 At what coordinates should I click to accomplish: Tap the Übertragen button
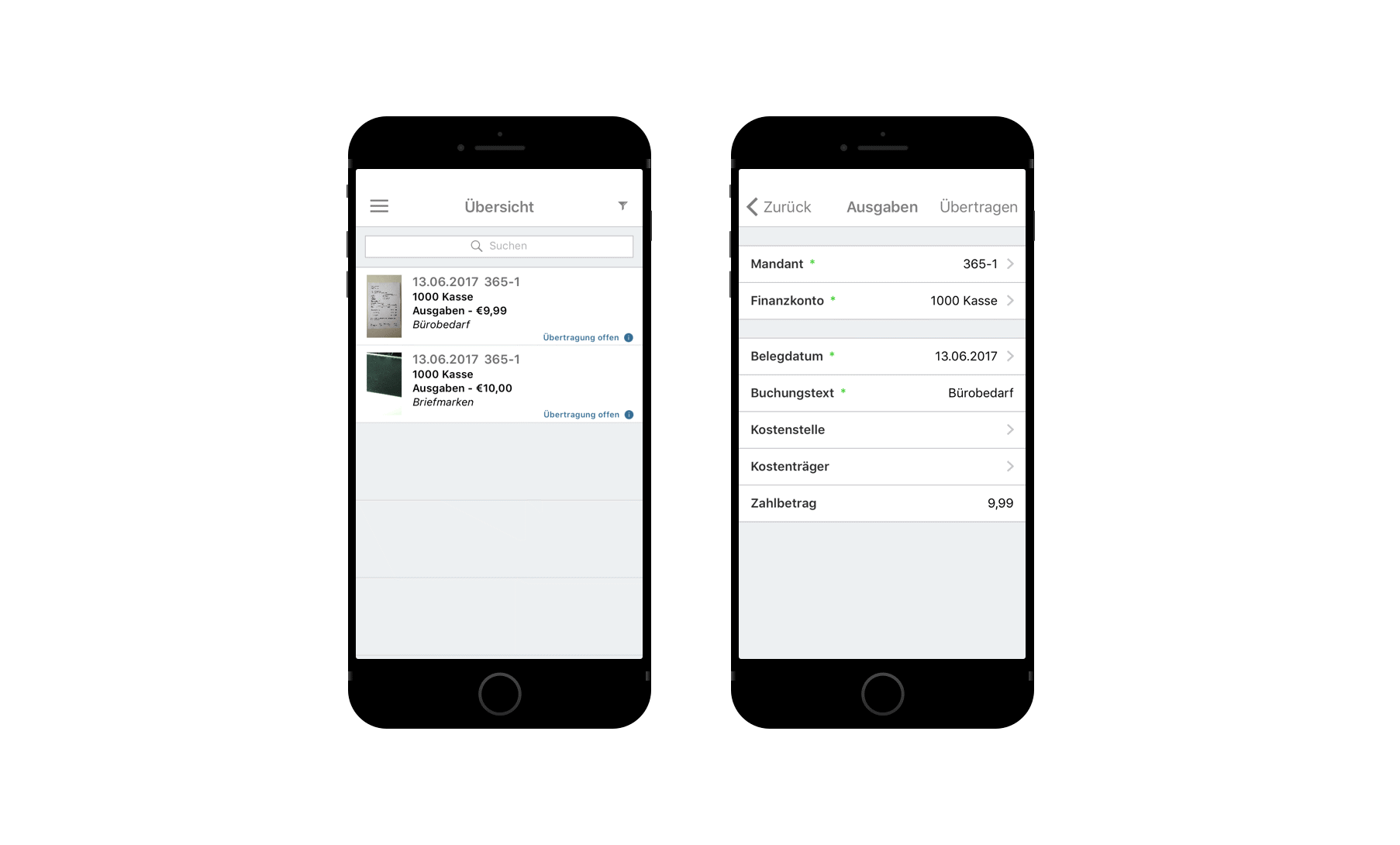pyautogui.click(x=978, y=207)
